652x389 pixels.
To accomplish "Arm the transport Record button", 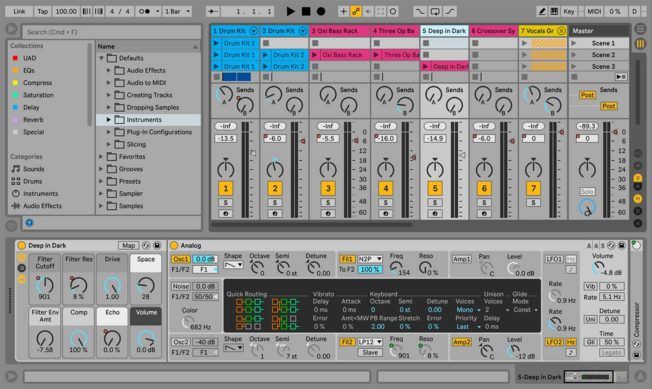I will (x=321, y=11).
